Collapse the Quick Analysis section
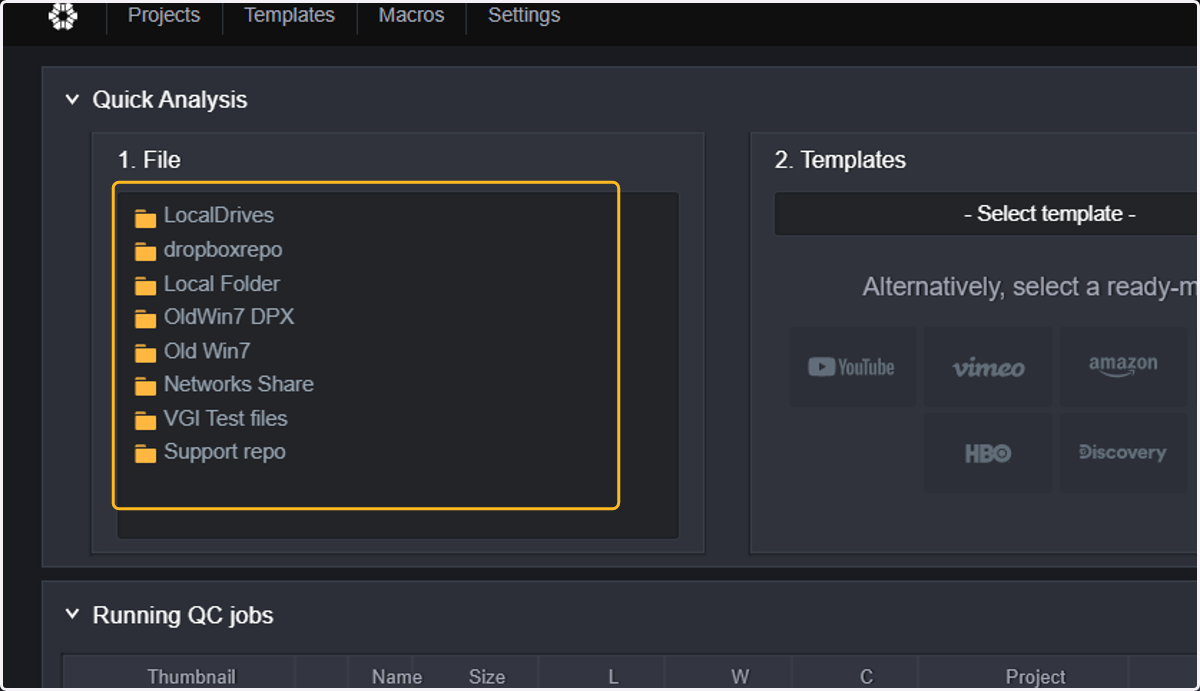 coord(71,100)
